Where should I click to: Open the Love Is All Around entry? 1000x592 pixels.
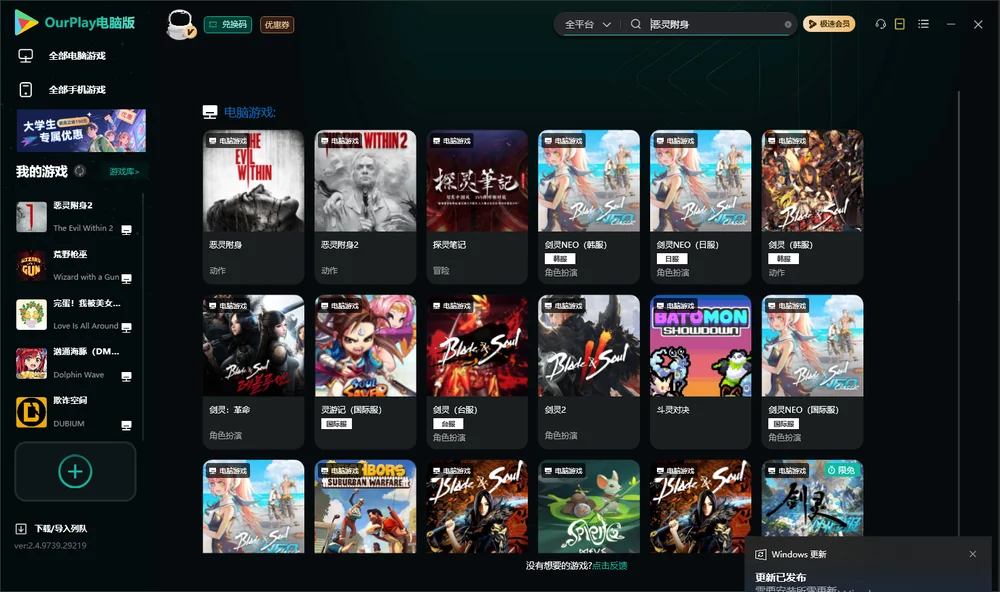75,314
